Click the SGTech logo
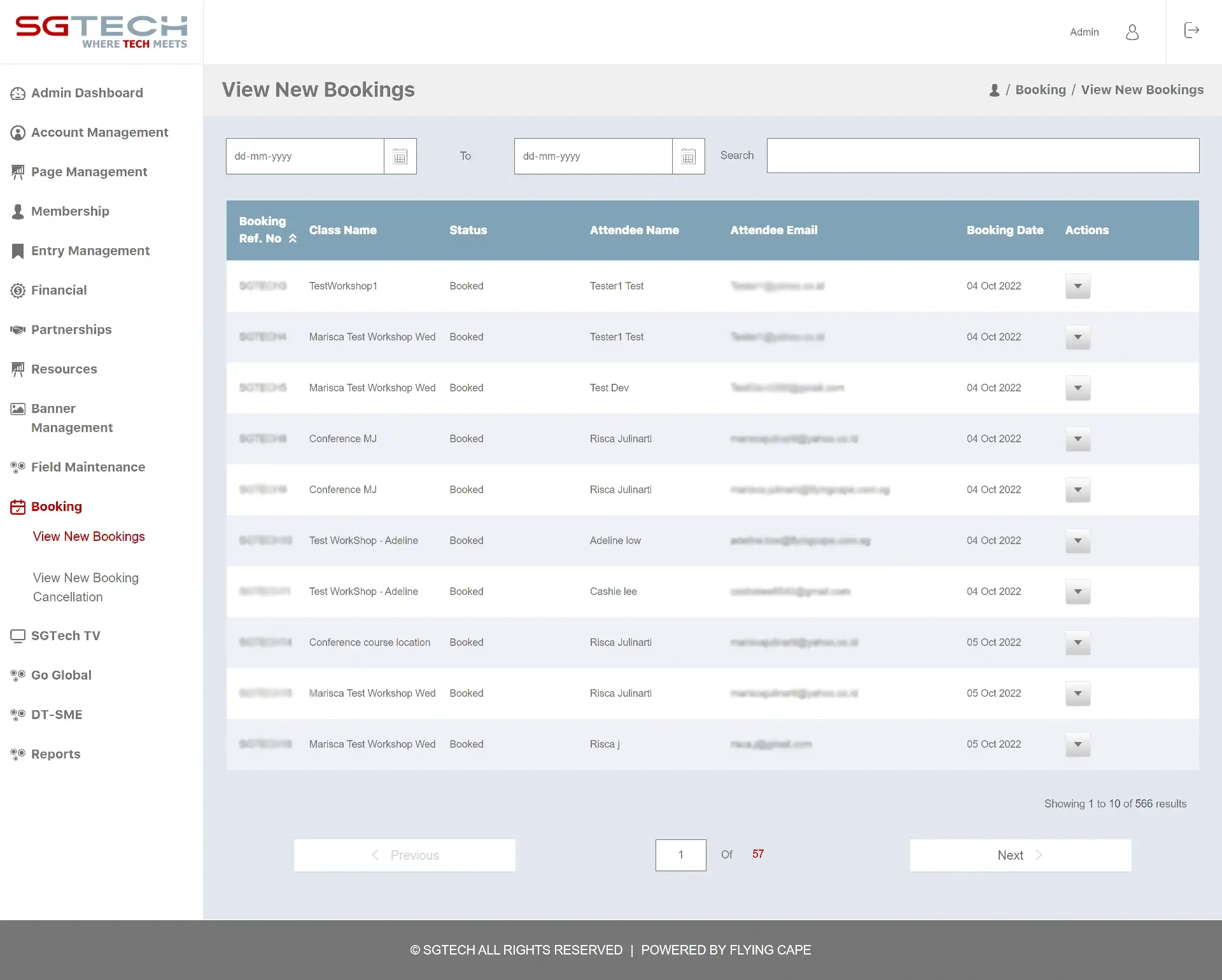 point(100,31)
